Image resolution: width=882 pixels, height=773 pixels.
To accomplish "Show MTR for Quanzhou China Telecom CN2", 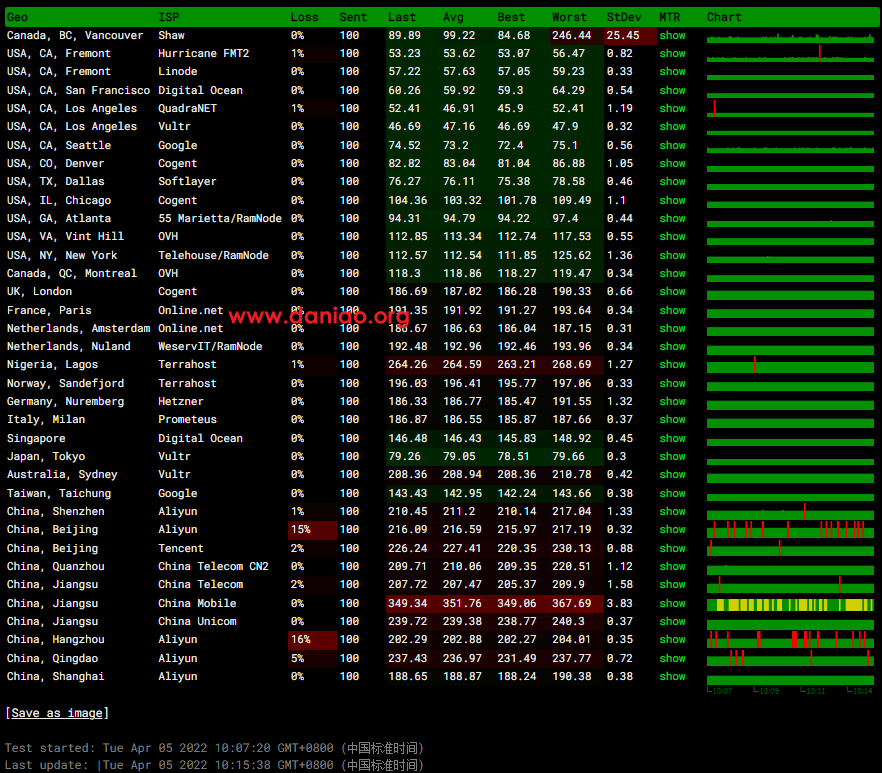I will (x=672, y=566).
